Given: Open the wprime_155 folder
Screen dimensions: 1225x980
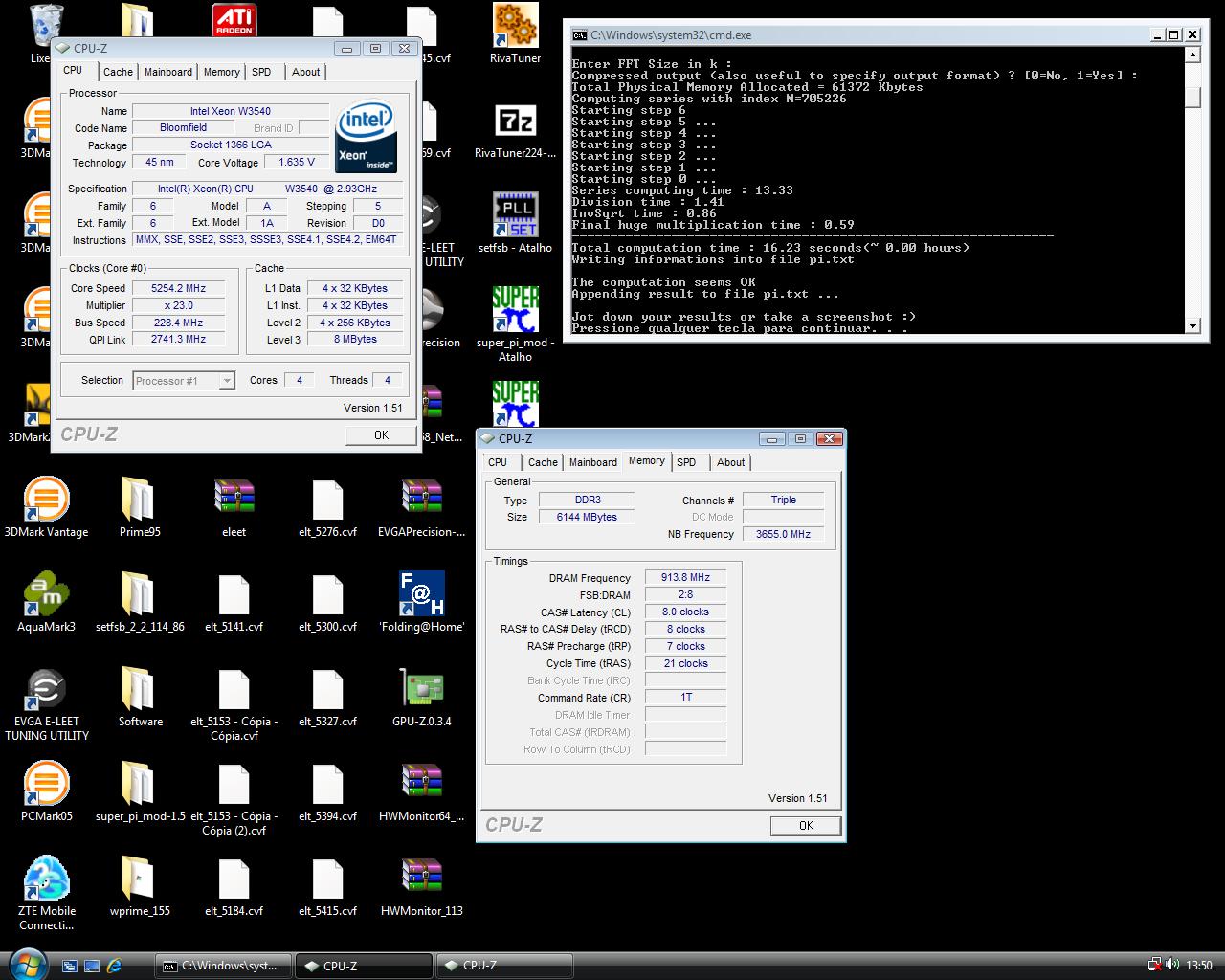Looking at the screenshot, I should tap(140, 887).
